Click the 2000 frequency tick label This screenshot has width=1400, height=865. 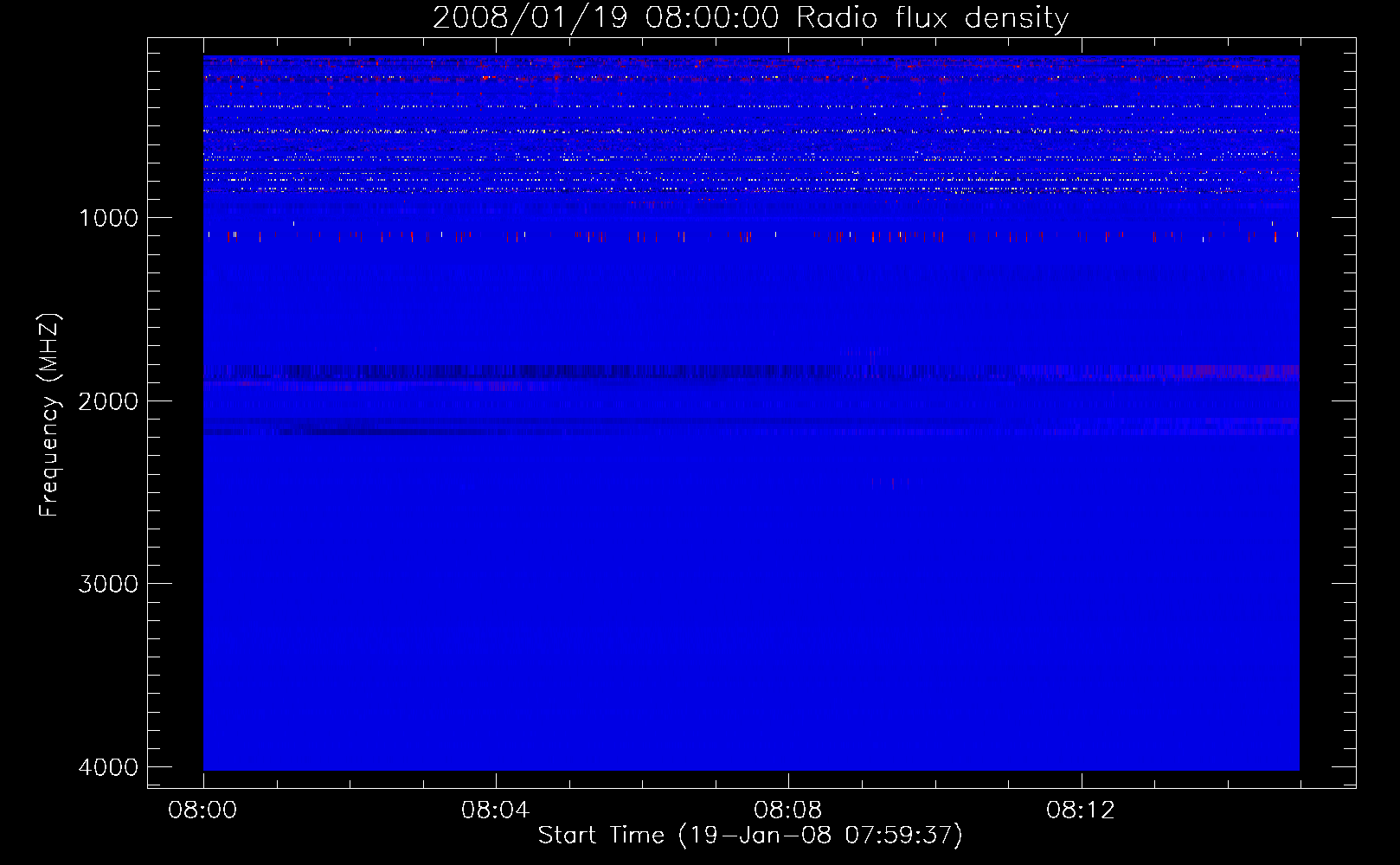coord(108,401)
